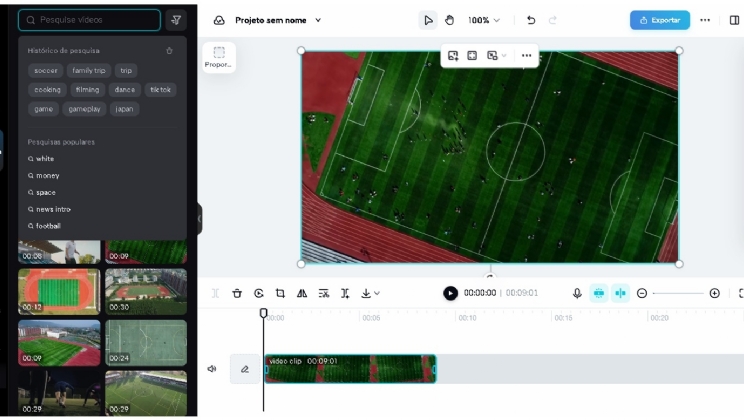744x420 pixels.
Task: Click the track cover edit pencil button
Action: coord(245,369)
